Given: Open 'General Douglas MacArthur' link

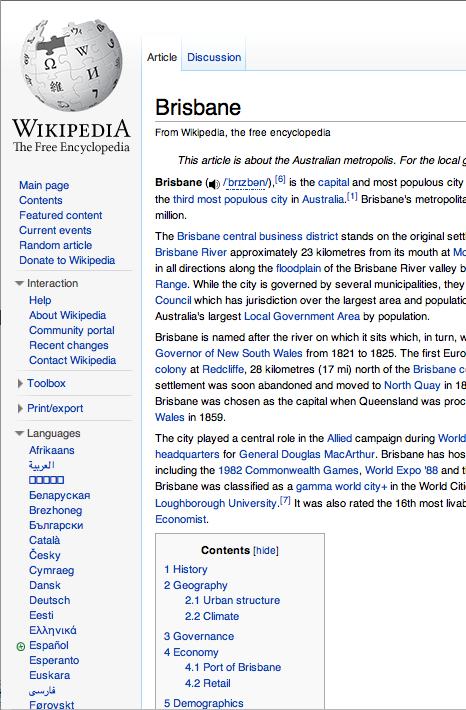Looking at the screenshot, I should click(307, 454).
